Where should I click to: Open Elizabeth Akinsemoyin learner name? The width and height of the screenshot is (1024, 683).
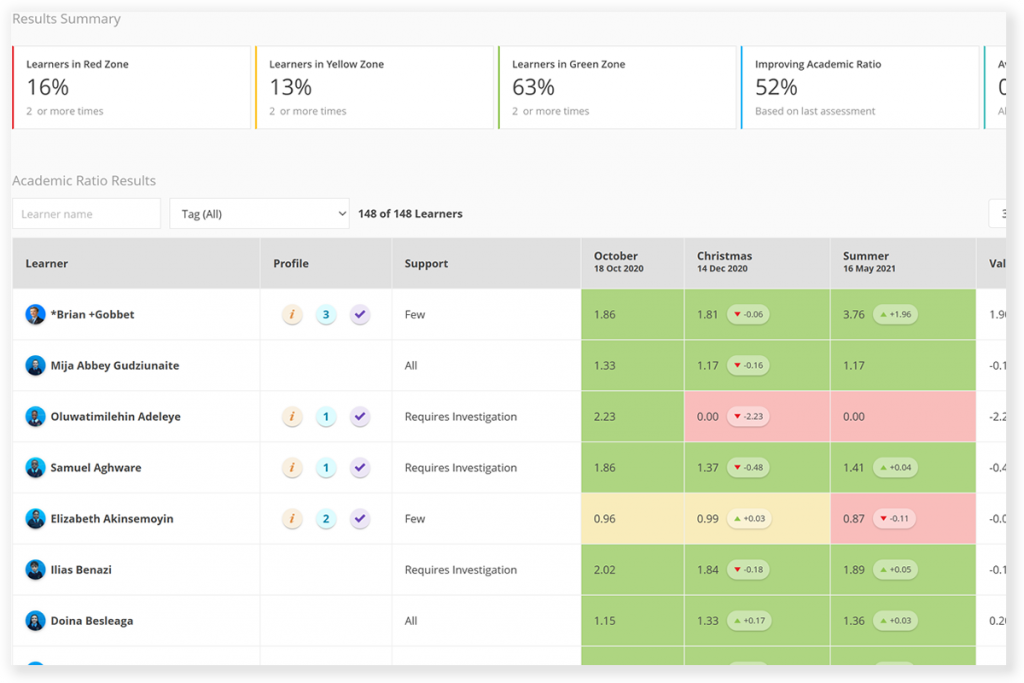point(112,519)
